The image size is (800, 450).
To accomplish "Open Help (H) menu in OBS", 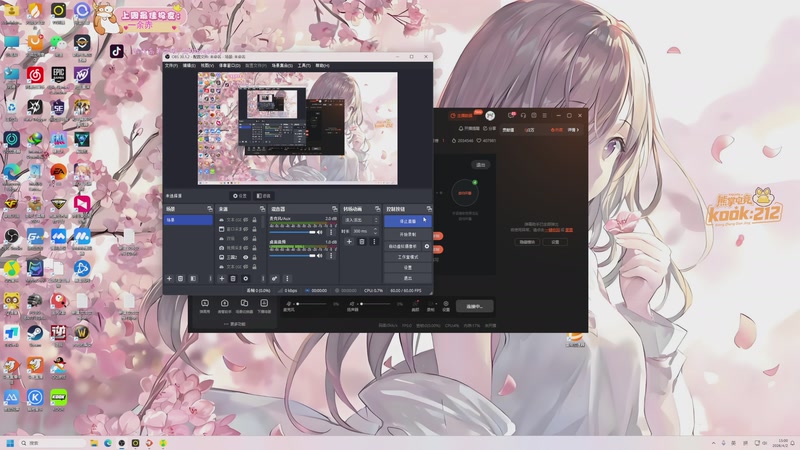I will coord(322,66).
